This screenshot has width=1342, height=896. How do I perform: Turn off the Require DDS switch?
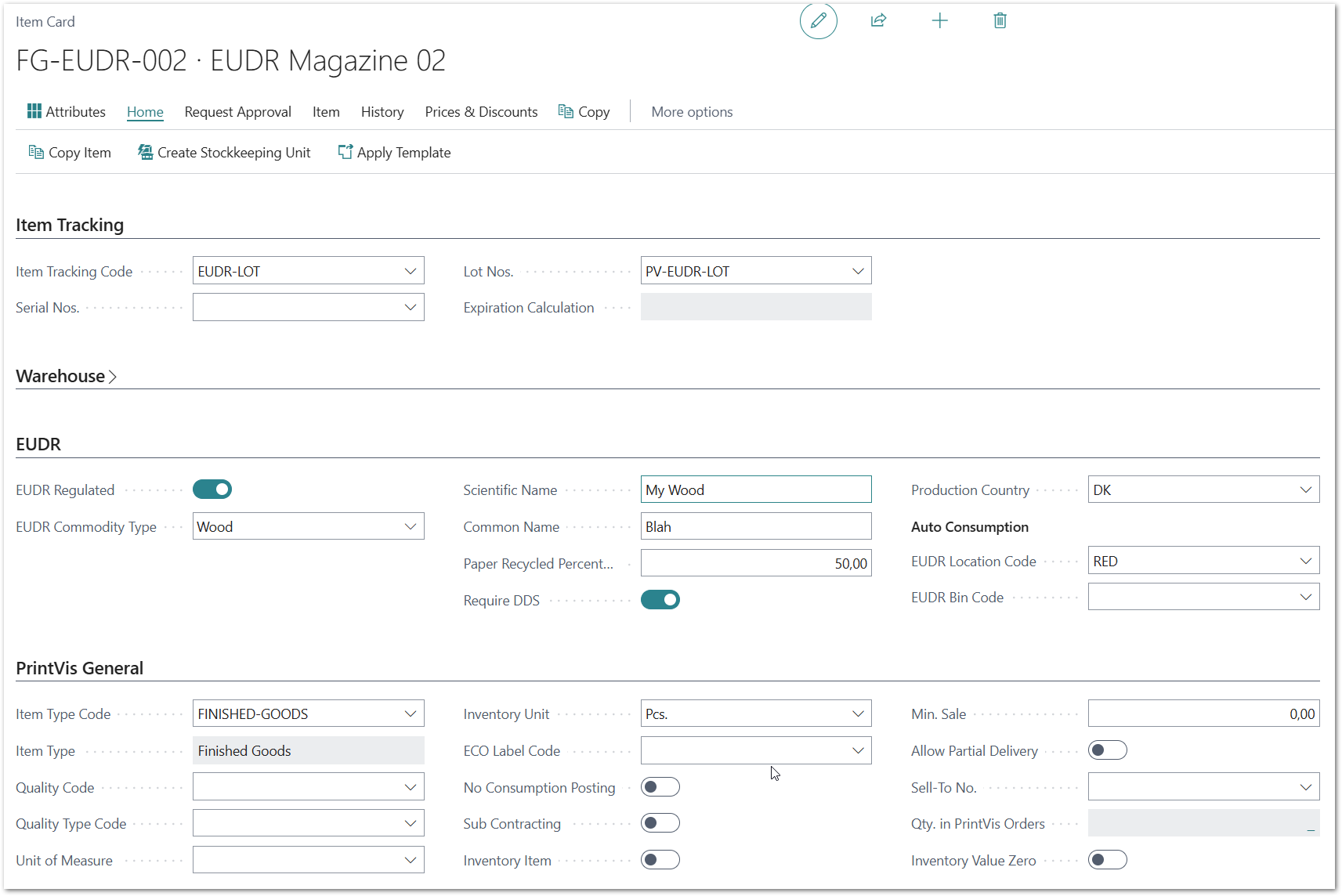coord(660,600)
